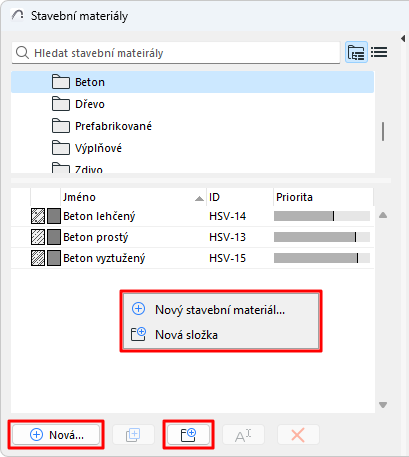409x457 pixels.
Task: Click the duplicate material button
Action: tap(133, 435)
